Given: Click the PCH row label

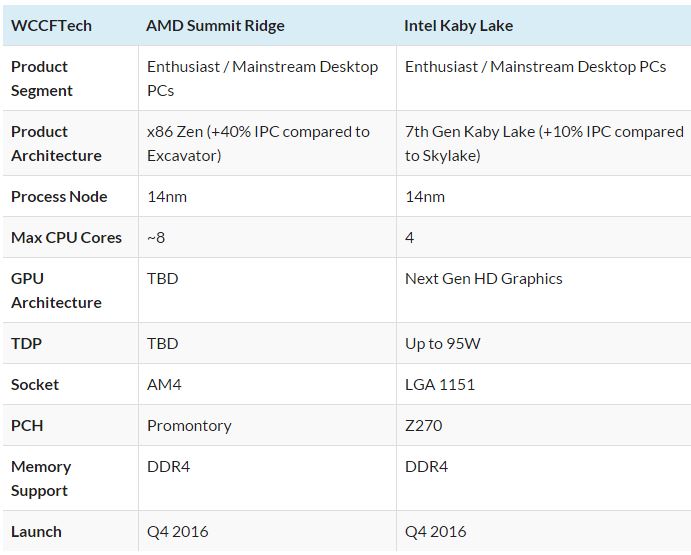Looking at the screenshot, I should (27, 425).
